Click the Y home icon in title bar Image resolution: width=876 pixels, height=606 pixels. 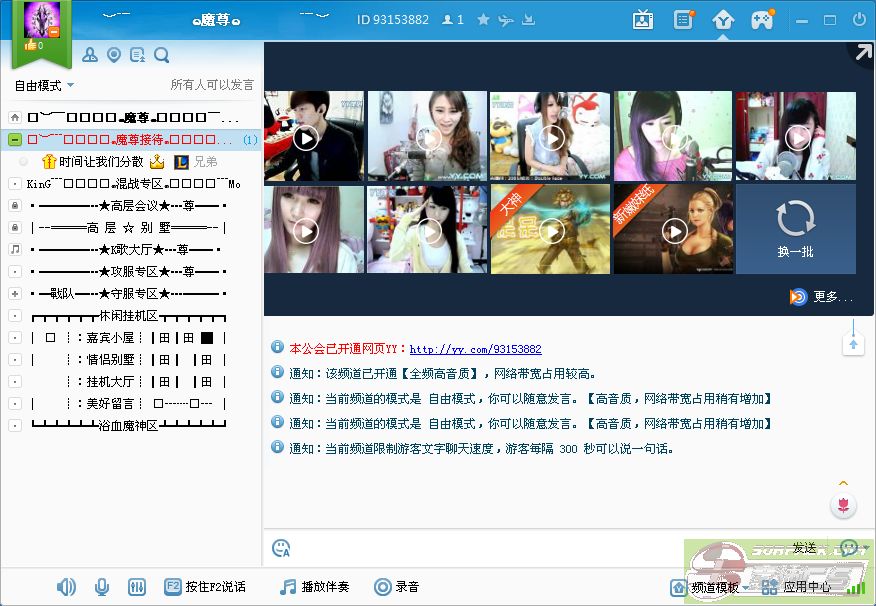(723, 21)
